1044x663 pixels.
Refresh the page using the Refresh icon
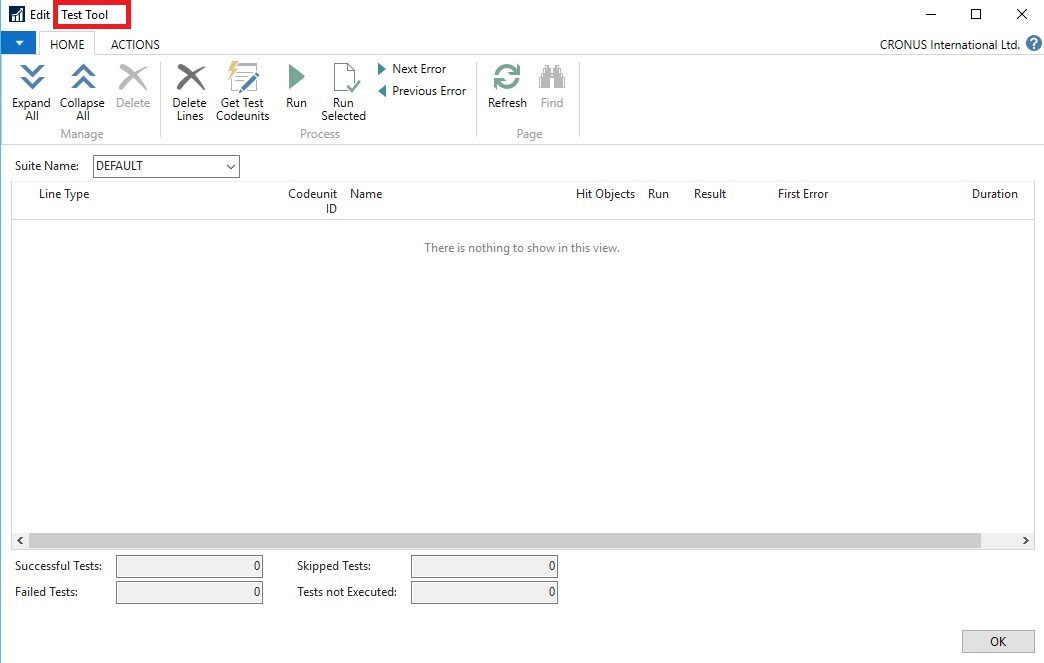tap(507, 79)
